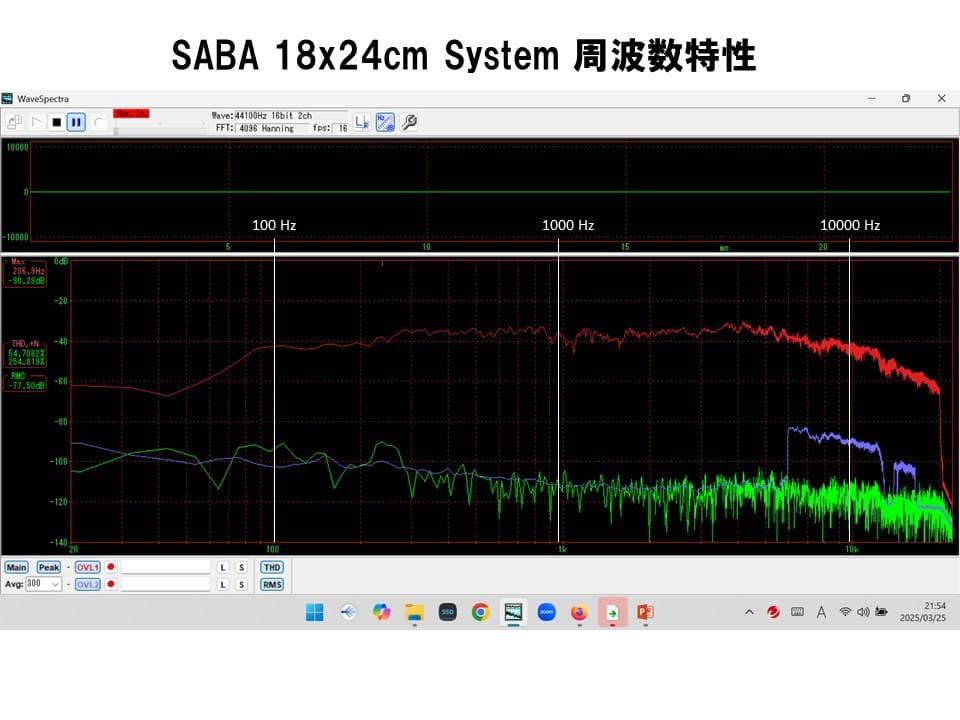Screen dimensions: 960x720
Task: Enable the THD display button
Action: click(271, 567)
